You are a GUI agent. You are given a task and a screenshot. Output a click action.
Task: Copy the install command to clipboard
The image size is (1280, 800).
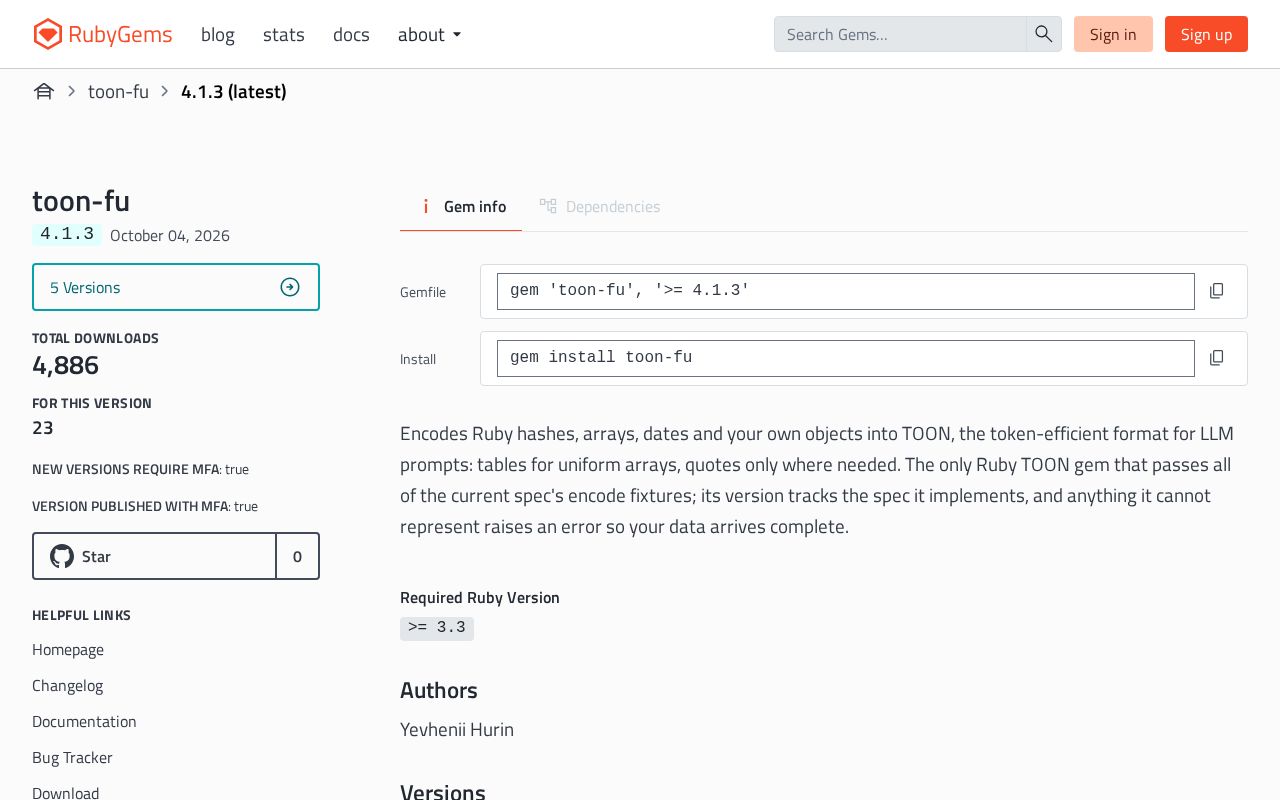[x=1216, y=358]
